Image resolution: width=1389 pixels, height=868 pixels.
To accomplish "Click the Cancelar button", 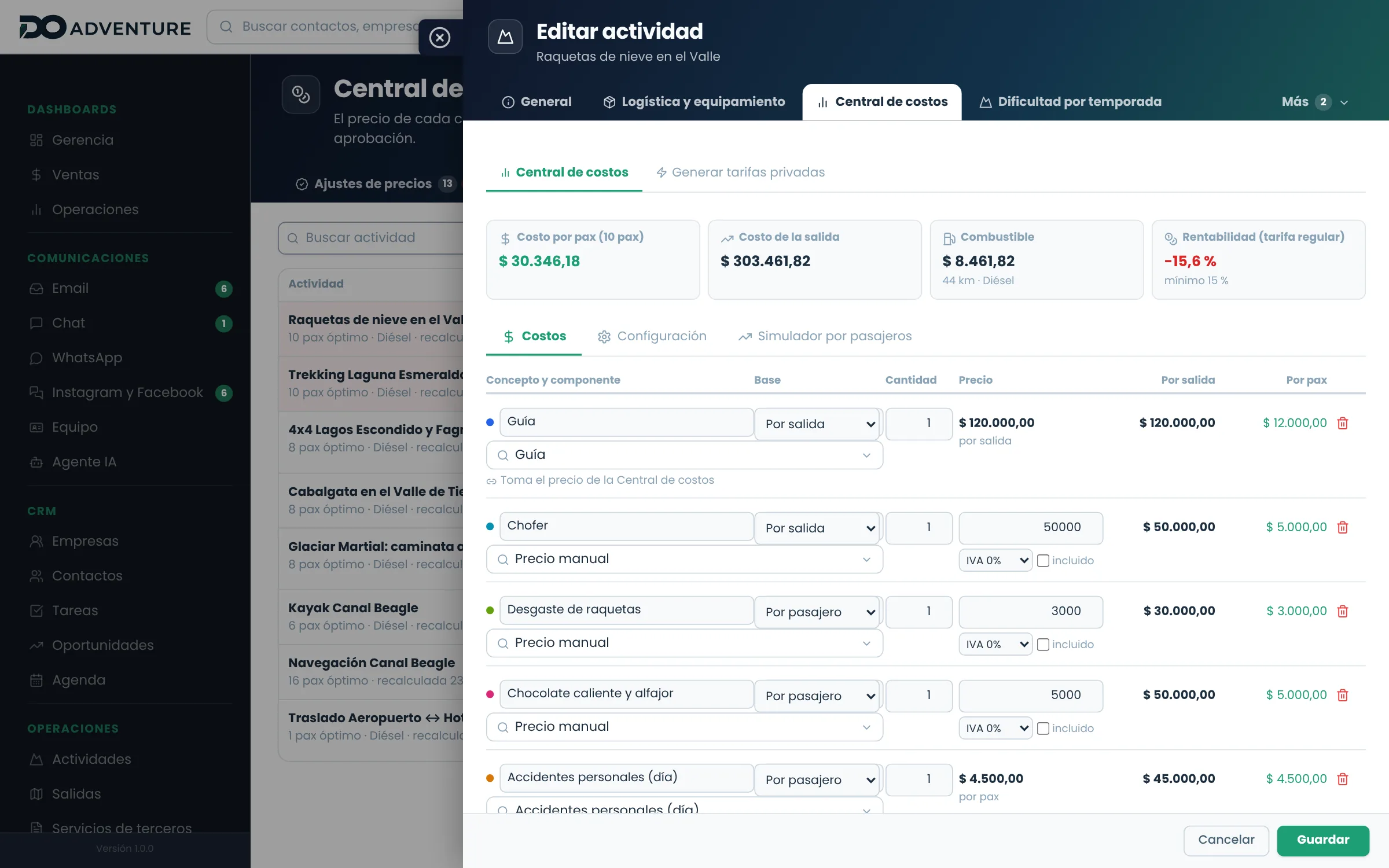I will click(x=1226, y=840).
